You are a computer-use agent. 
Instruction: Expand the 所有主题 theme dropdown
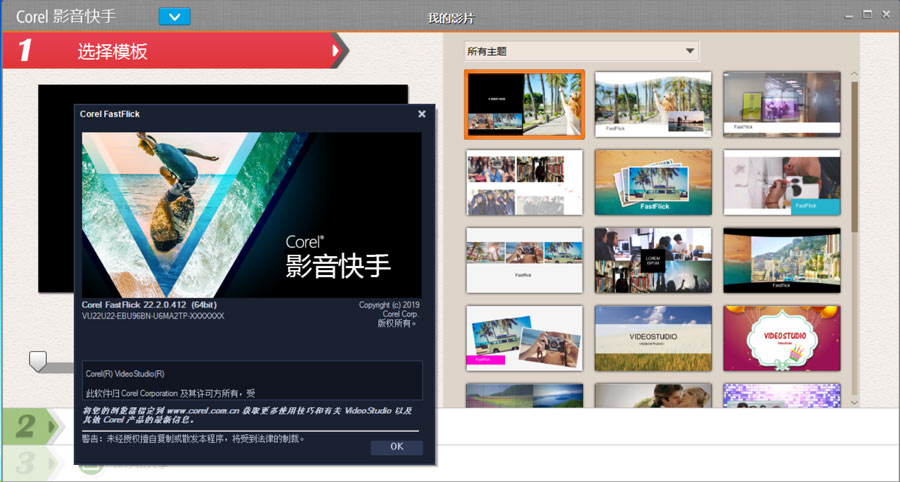pos(581,51)
